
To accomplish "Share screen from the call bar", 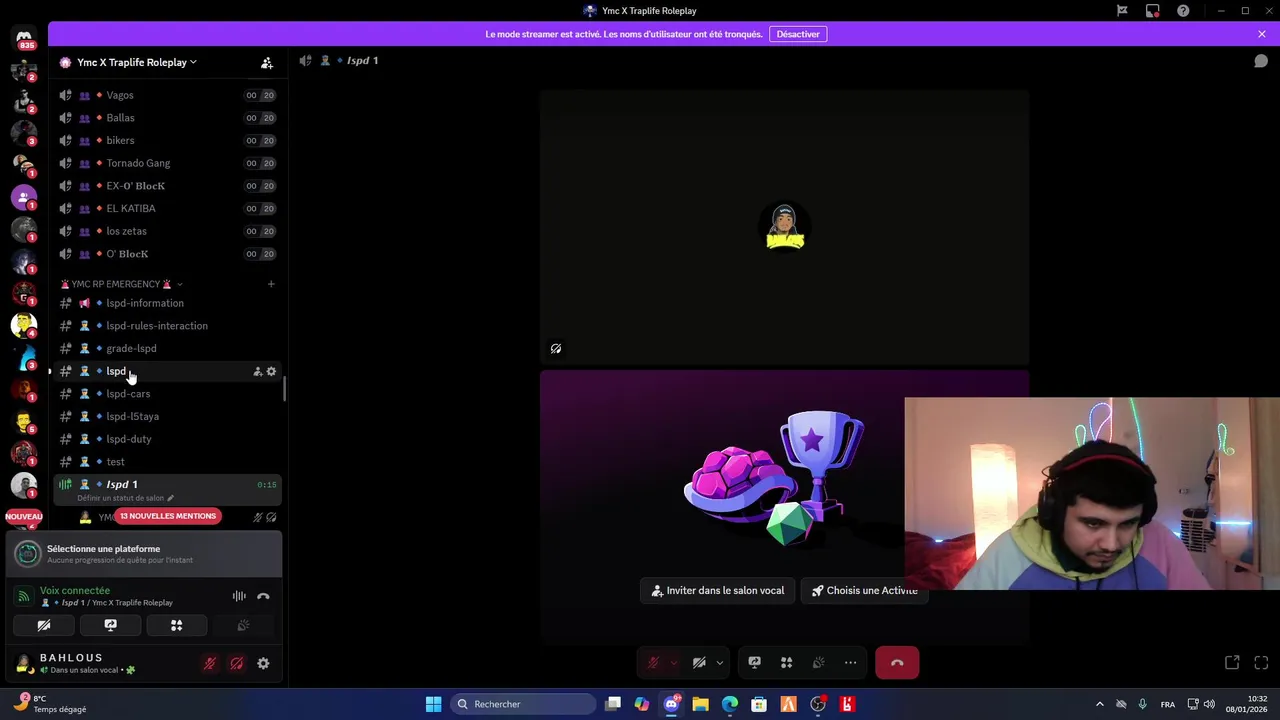I will [755, 663].
